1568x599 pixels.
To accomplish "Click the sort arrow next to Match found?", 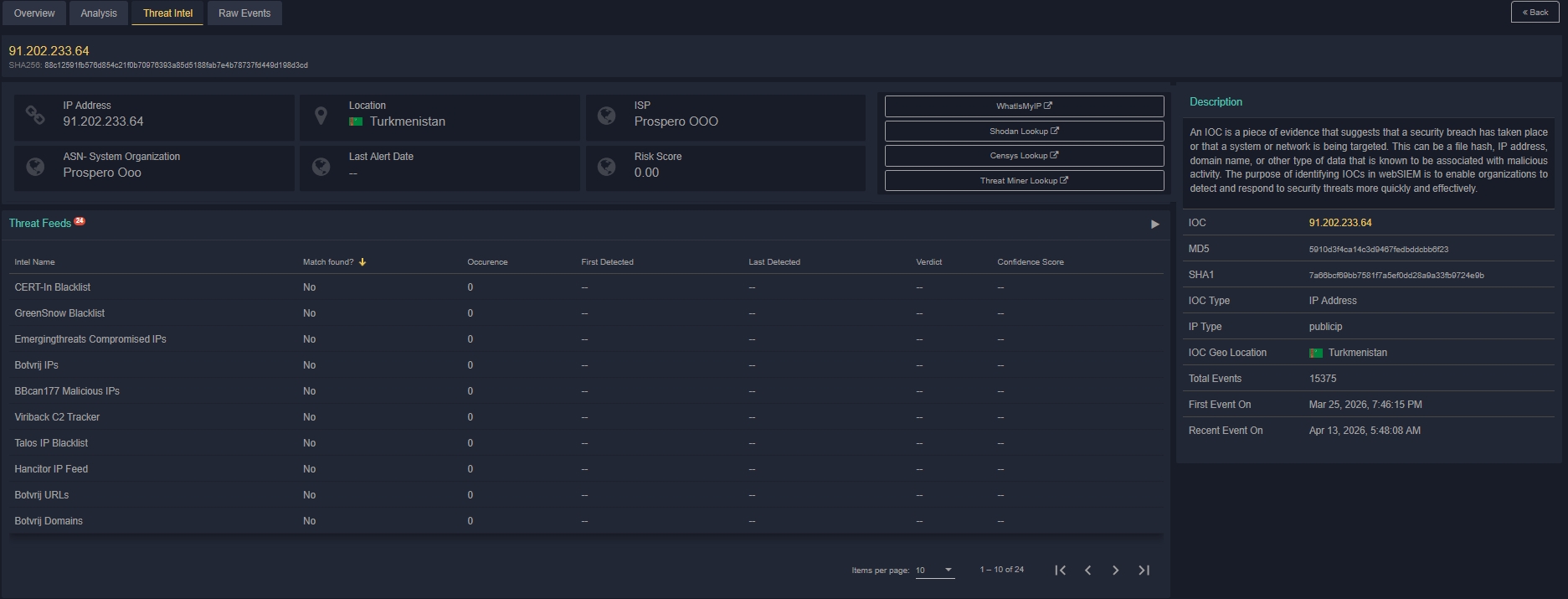I will click(362, 262).
